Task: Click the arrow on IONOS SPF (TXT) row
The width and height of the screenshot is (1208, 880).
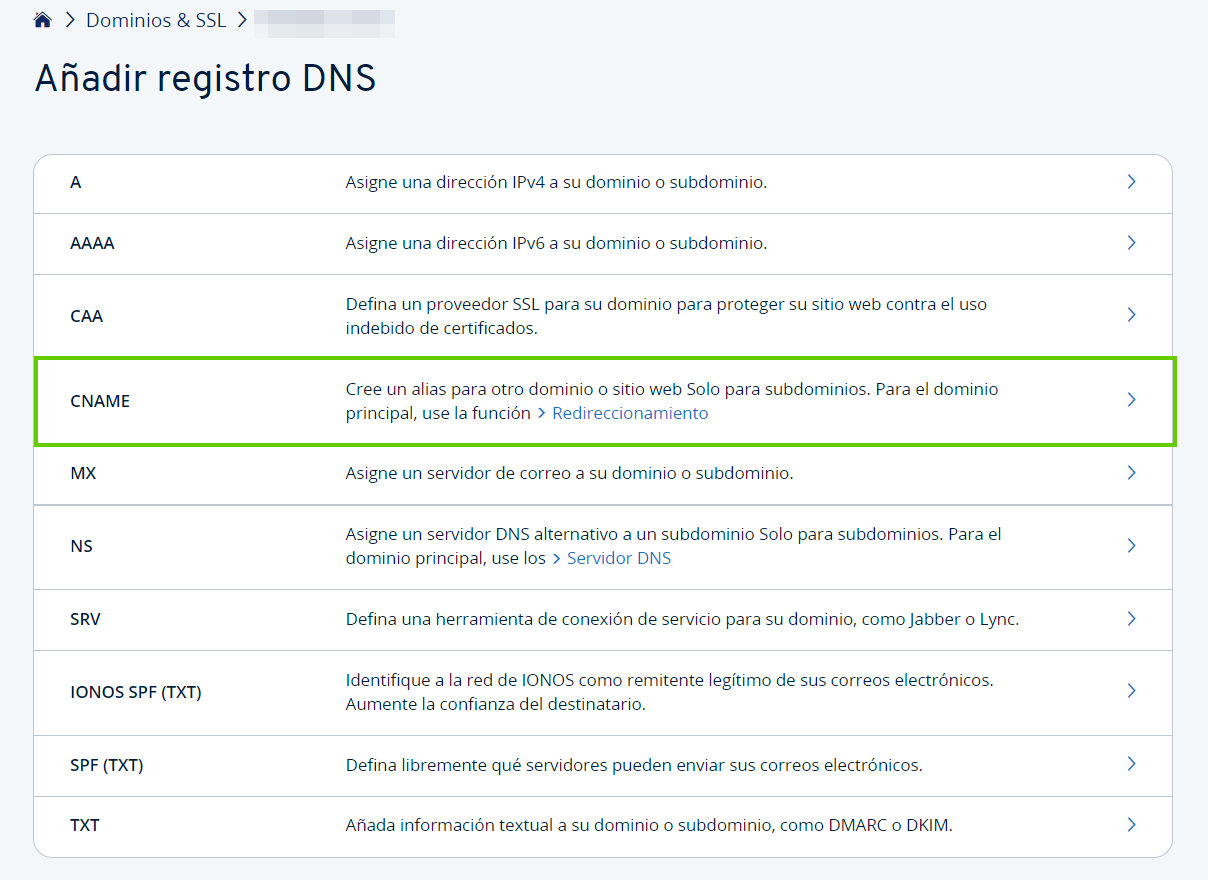Action: click(x=1132, y=691)
